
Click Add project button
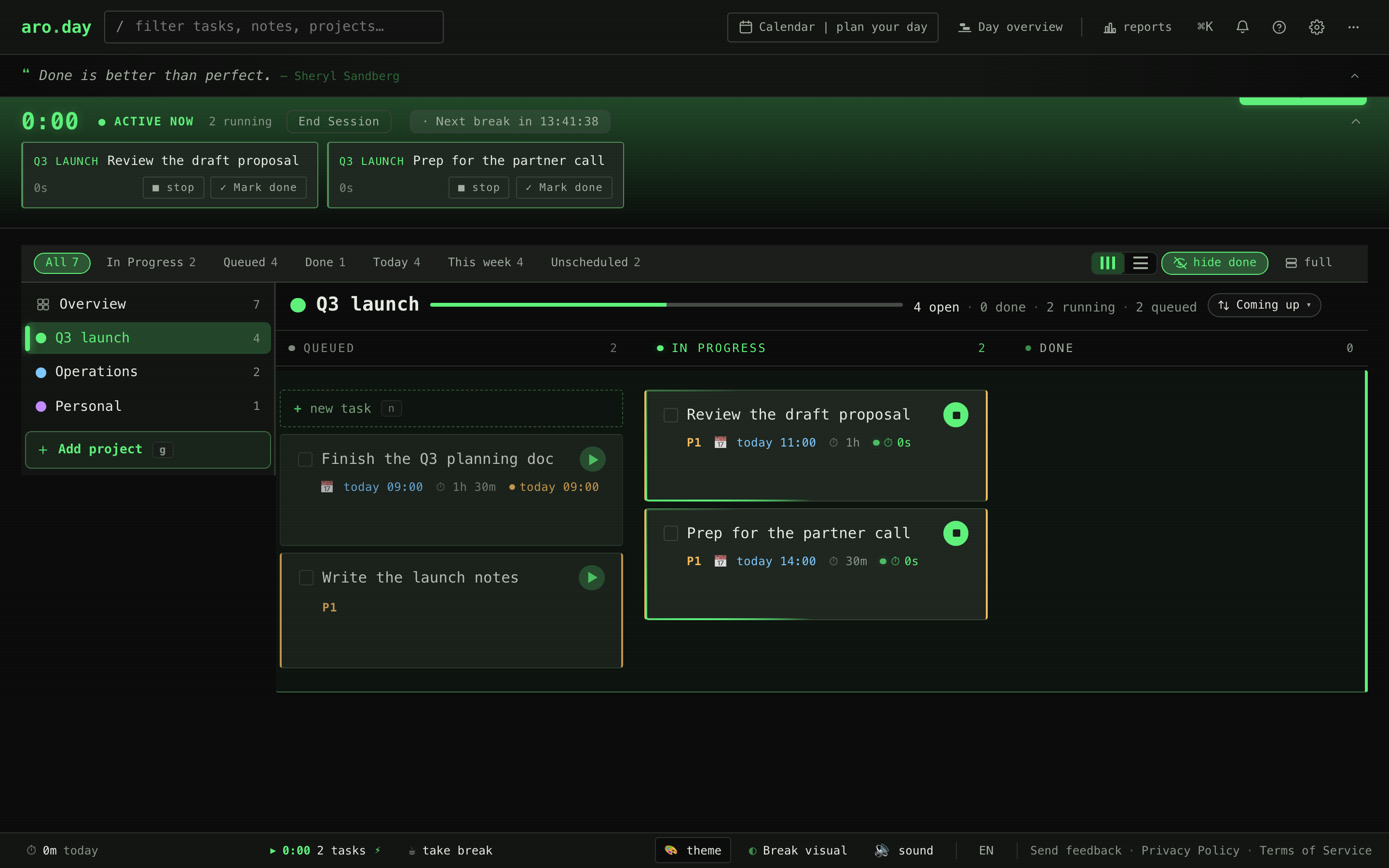click(148, 449)
